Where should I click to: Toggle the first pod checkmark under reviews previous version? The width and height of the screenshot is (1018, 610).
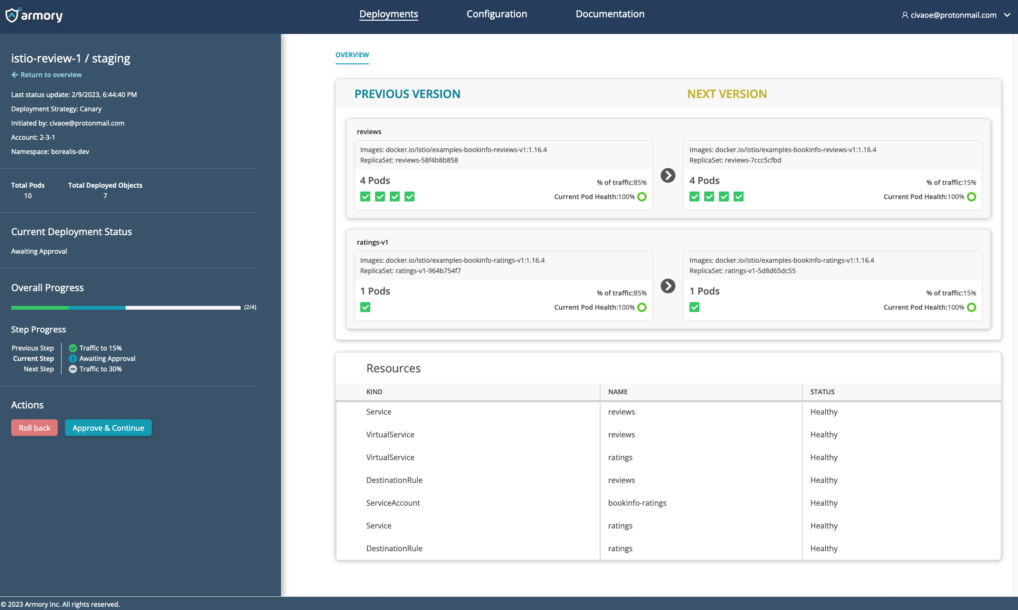pyautogui.click(x=366, y=196)
